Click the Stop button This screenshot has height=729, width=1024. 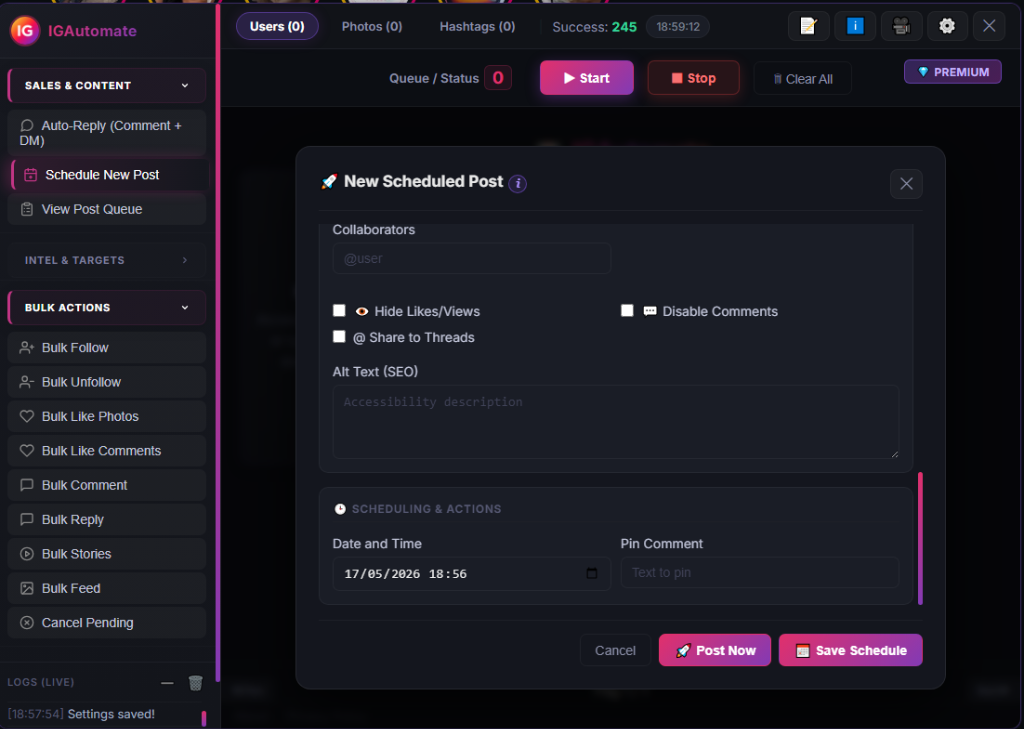(694, 78)
